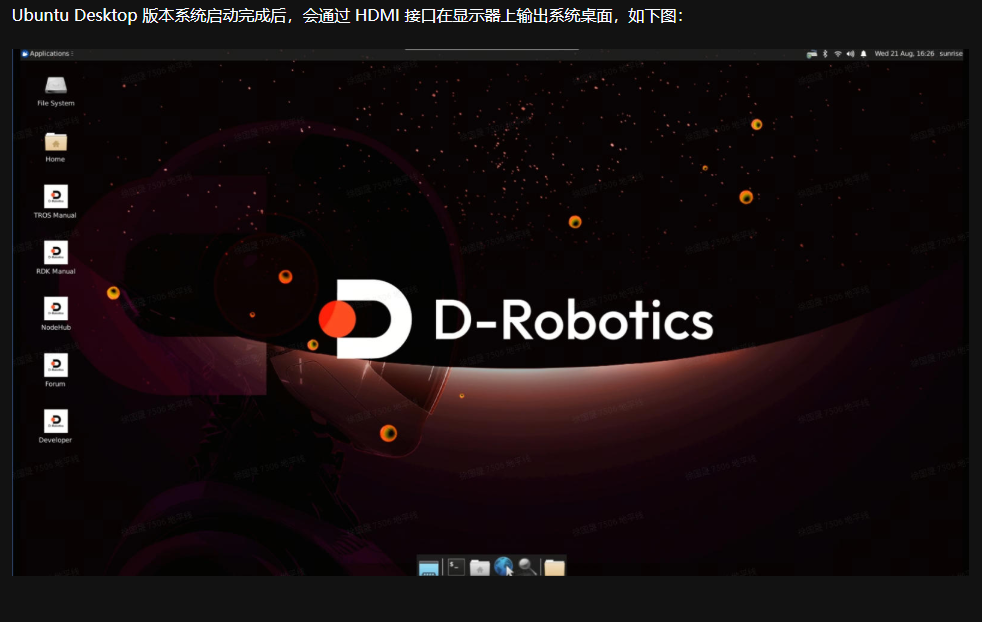This screenshot has width=982, height=622.
Task: Open the Applications menu in top panel
Action: [x=46, y=54]
